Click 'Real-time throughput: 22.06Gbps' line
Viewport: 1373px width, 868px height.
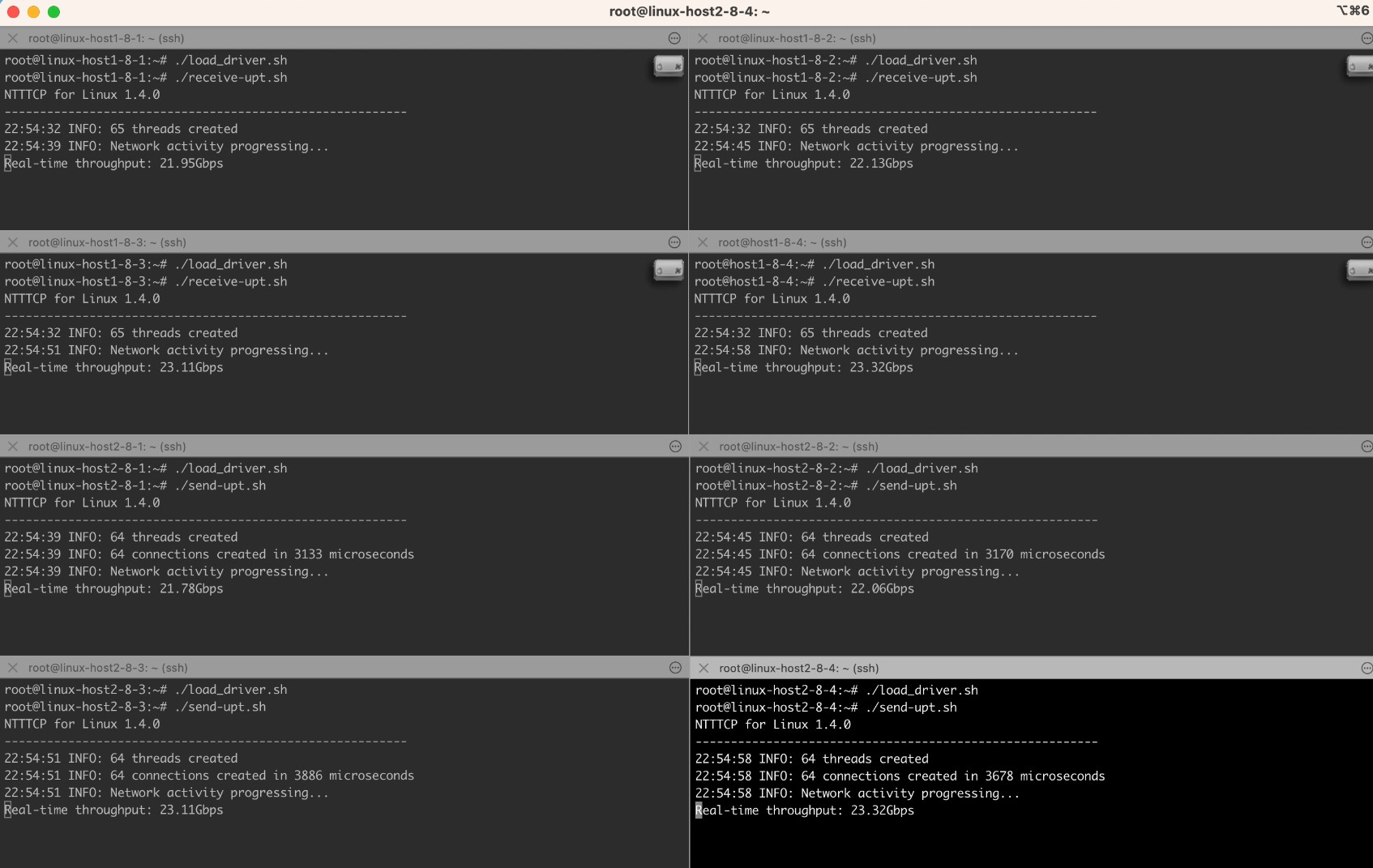click(804, 588)
